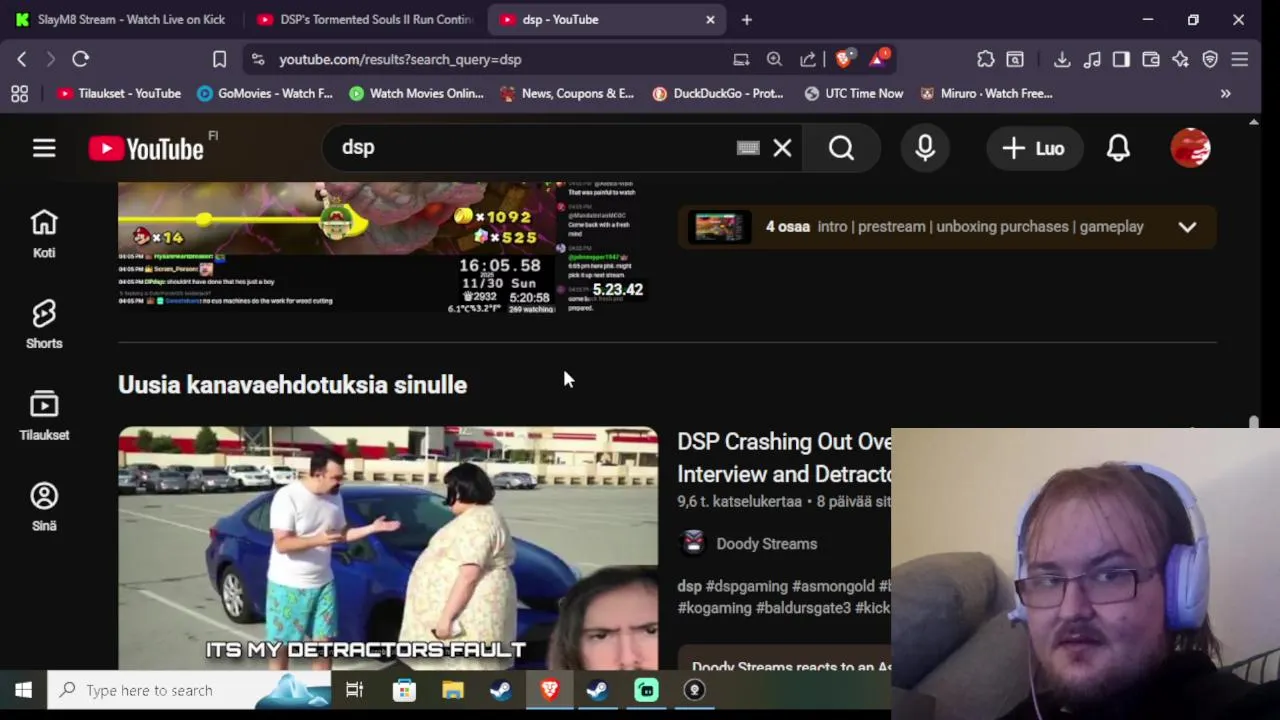Switch to the SlayM8 Stream Kick tab

click(x=120, y=19)
